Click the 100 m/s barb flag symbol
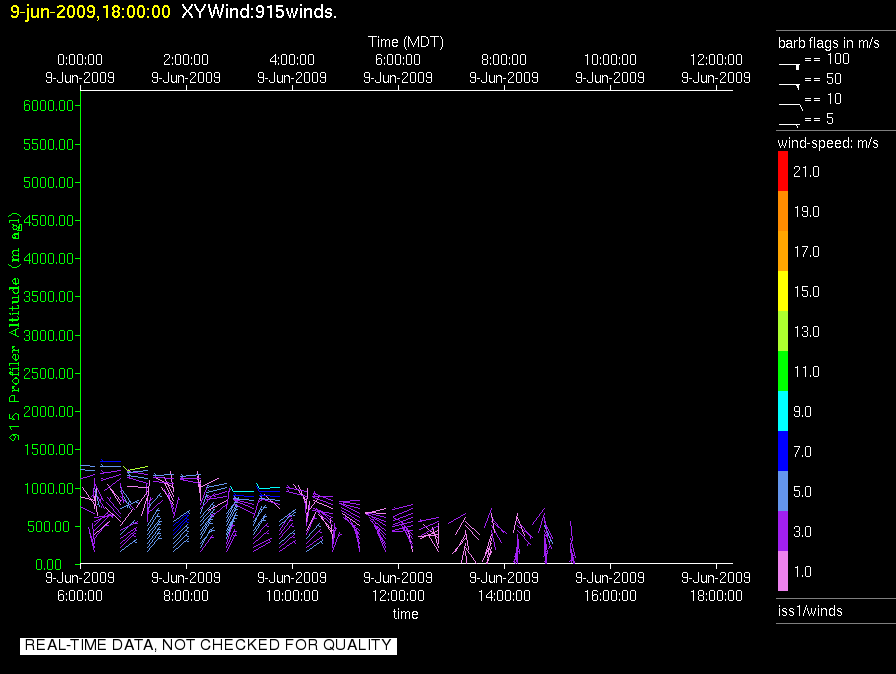The width and height of the screenshot is (896, 674). [790, 63]
